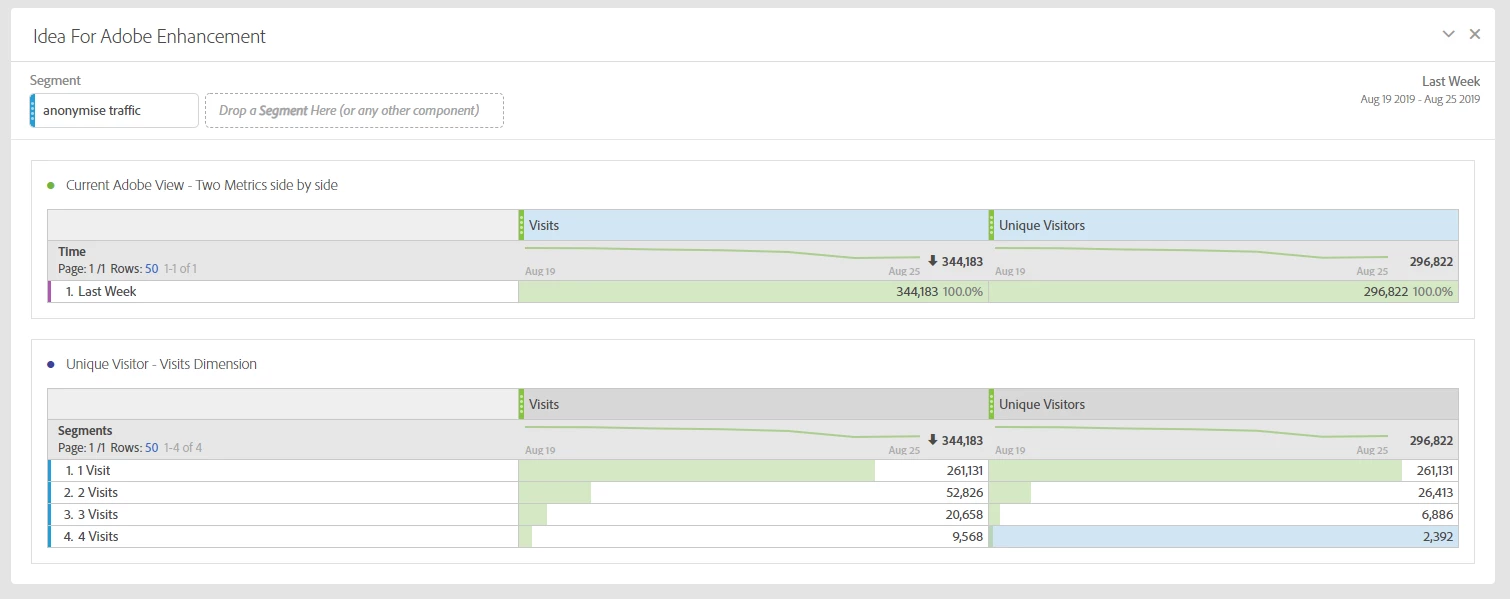Click the Idea For Adobe Enhancement panel title

(x=149, y=36)
